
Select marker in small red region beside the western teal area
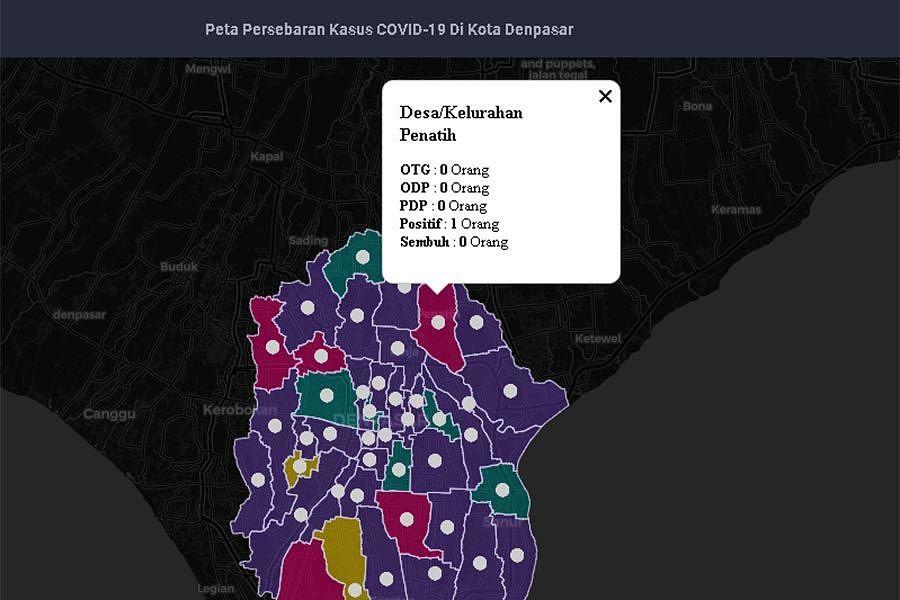pos(321,355)
